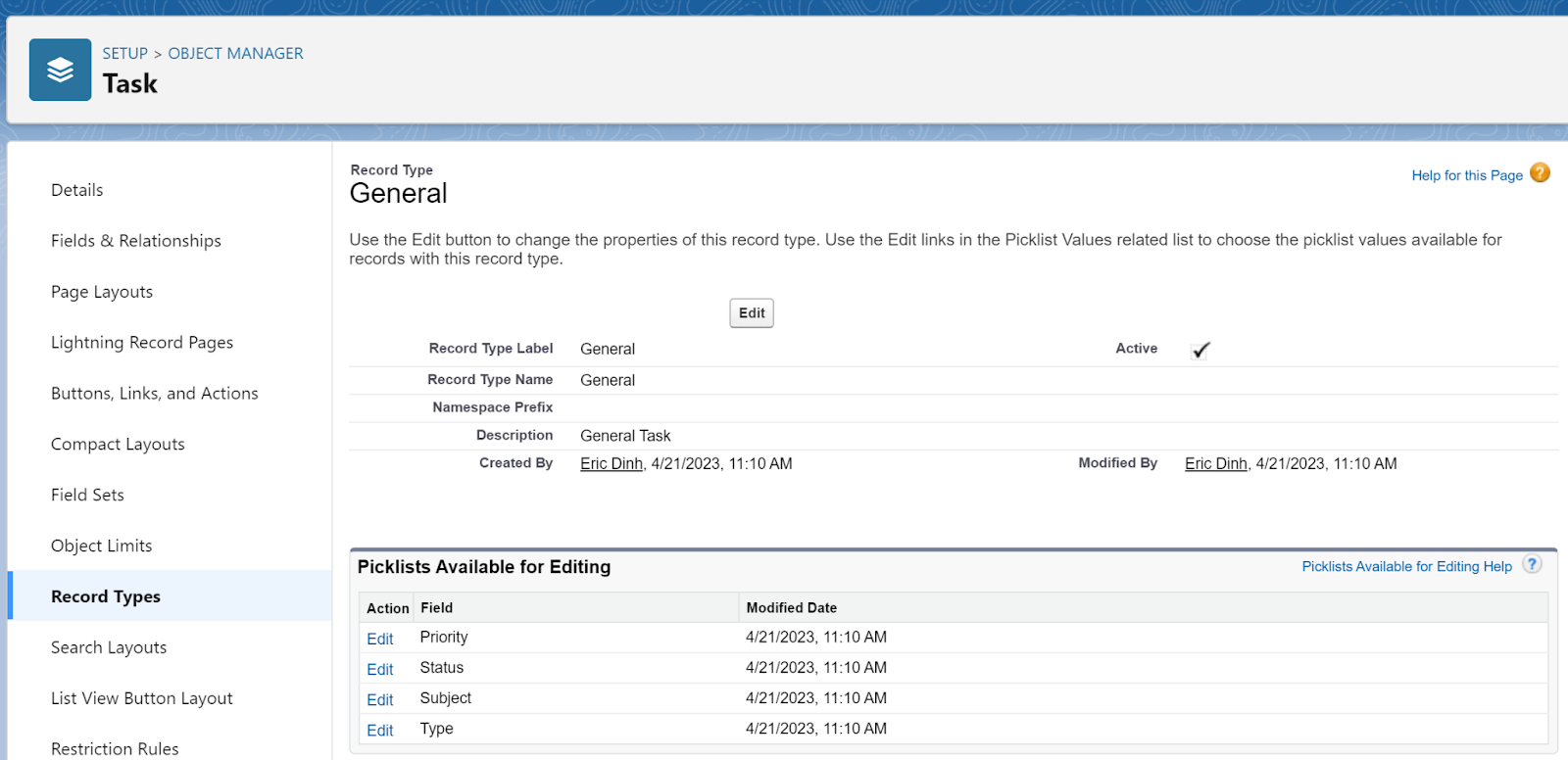Go to Fields & Relationships
1568x760 pixels.
[x=135, y=241]
